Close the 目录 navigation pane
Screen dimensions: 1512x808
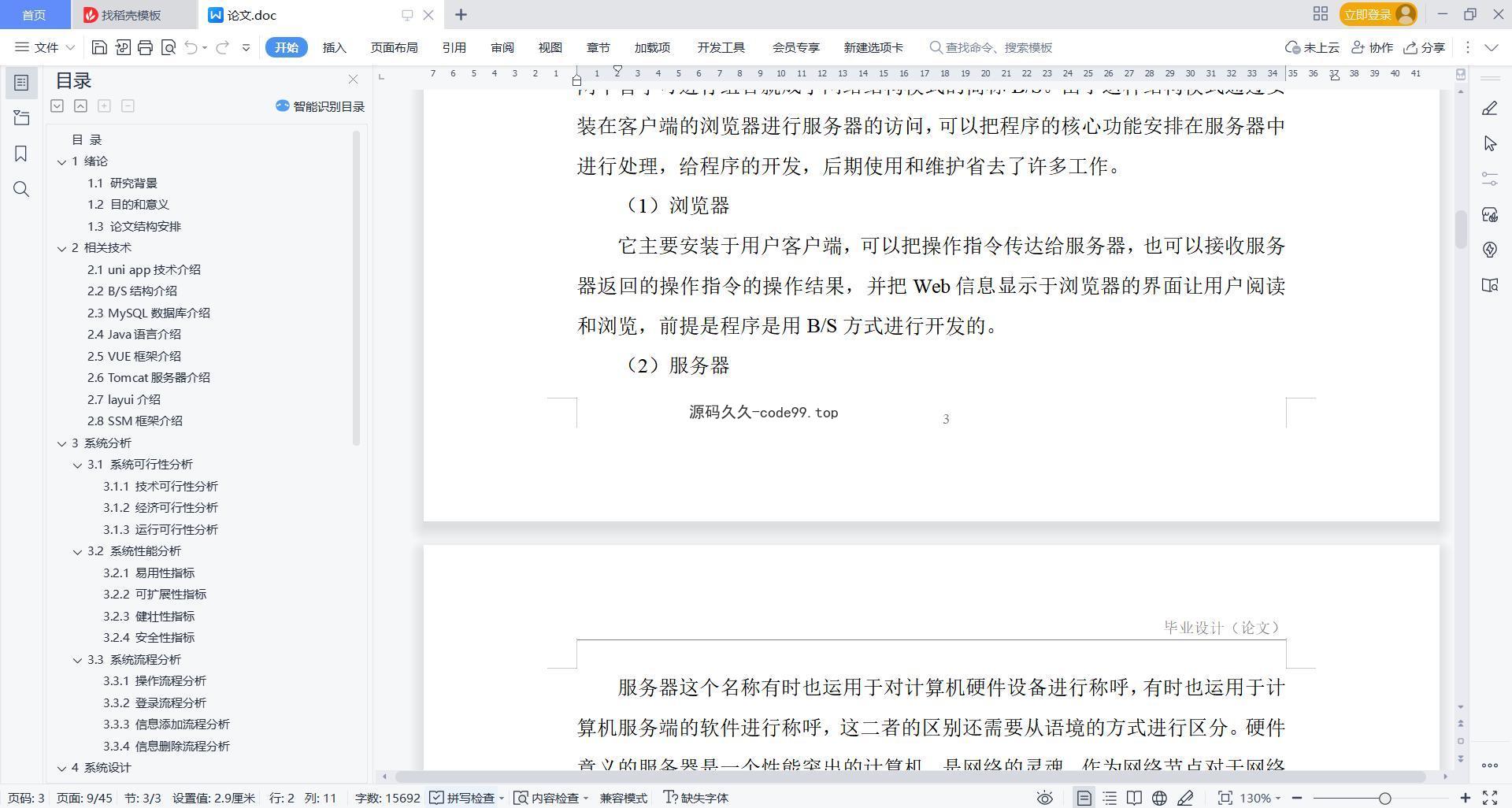tap(353, 80)
